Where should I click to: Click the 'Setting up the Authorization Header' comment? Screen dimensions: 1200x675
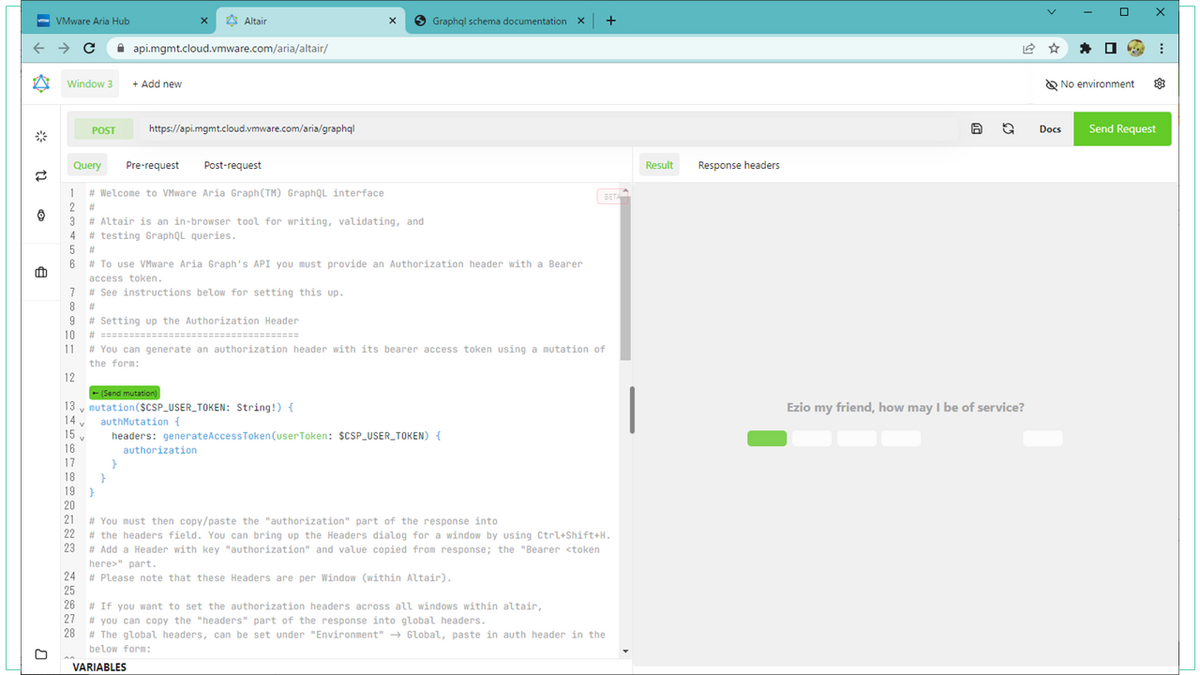click(194, 321)
